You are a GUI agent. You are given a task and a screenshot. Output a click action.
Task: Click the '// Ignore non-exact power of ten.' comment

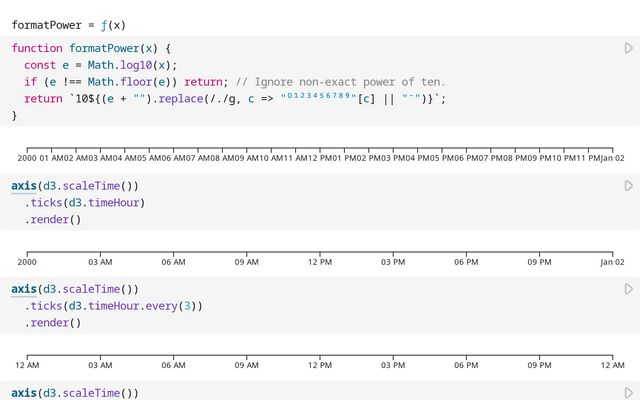tap(340, 82)
